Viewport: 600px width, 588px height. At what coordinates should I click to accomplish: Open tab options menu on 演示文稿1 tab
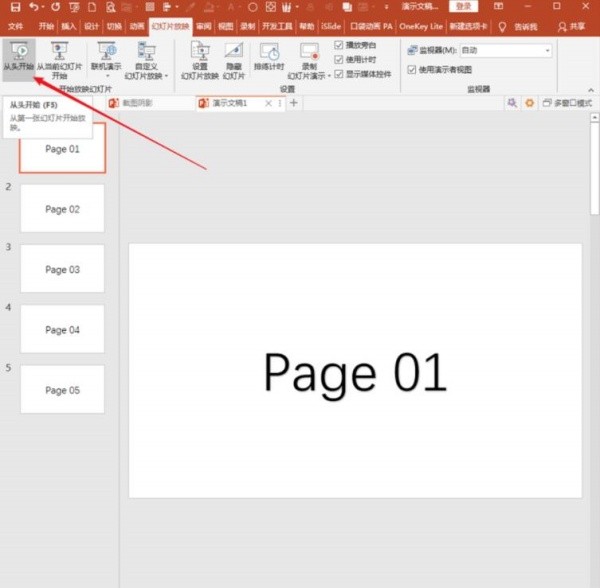[x=280, y=103]
